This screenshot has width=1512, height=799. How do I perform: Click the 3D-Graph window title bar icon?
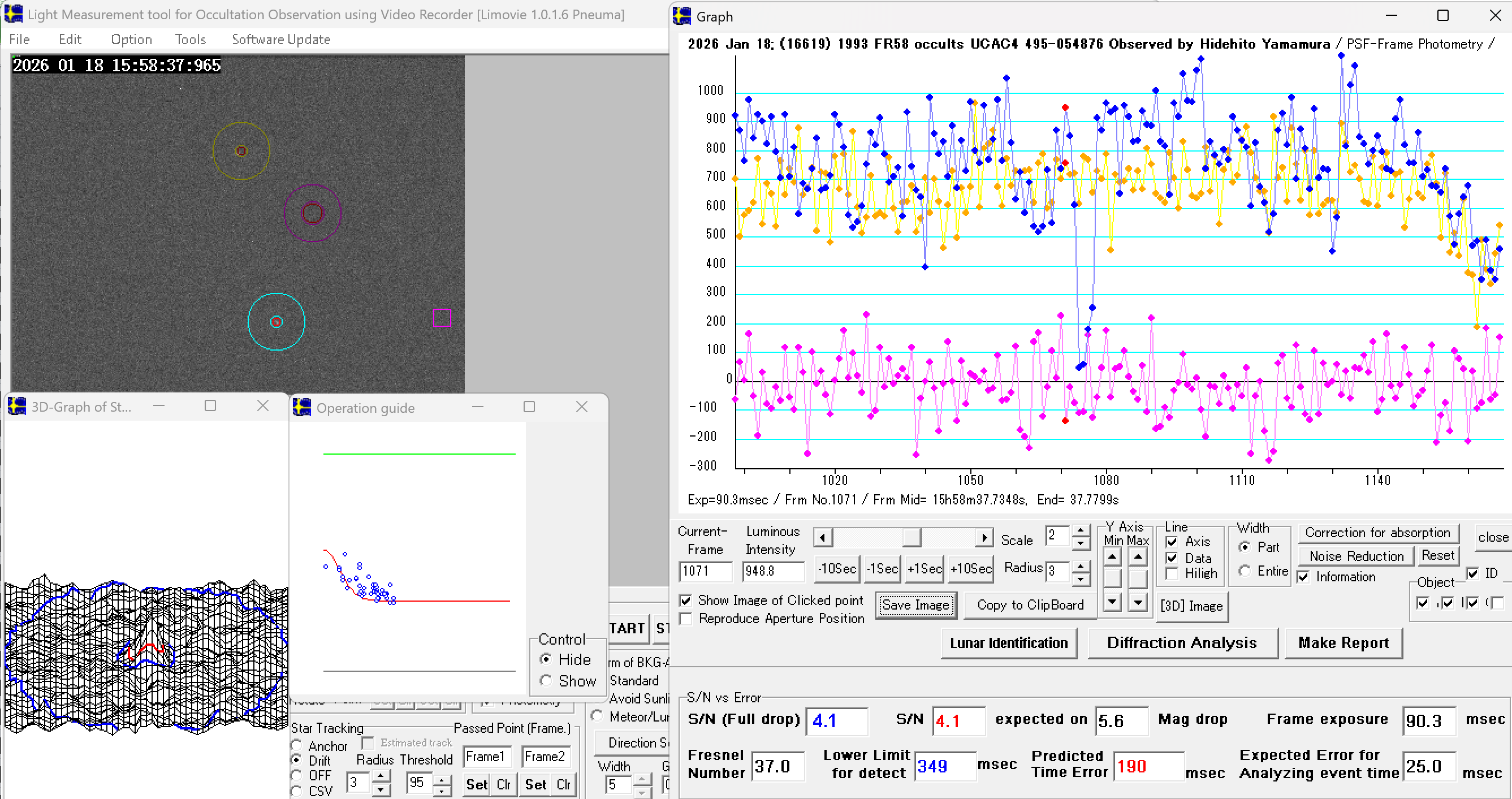[17, 406]
